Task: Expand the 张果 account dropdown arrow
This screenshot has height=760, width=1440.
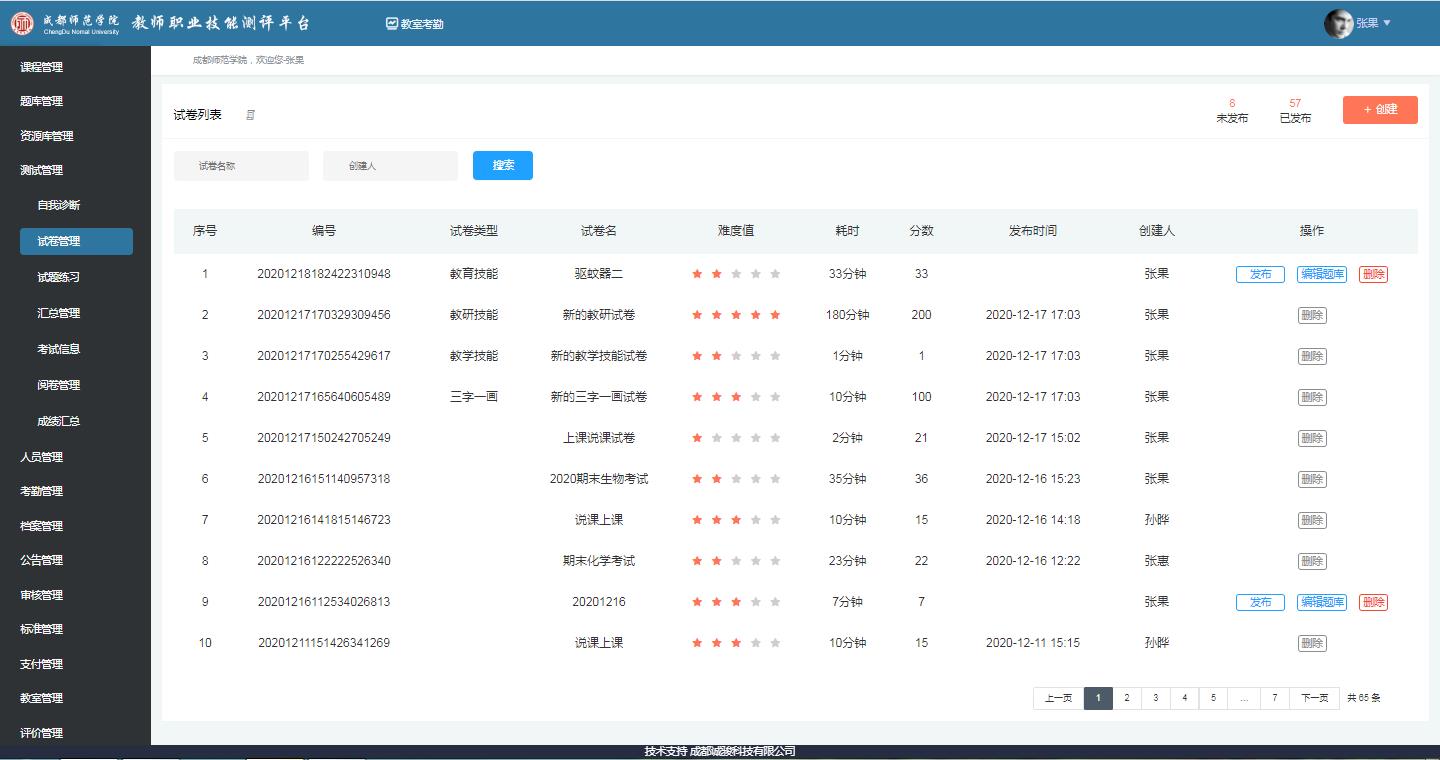Action: 1386,23
